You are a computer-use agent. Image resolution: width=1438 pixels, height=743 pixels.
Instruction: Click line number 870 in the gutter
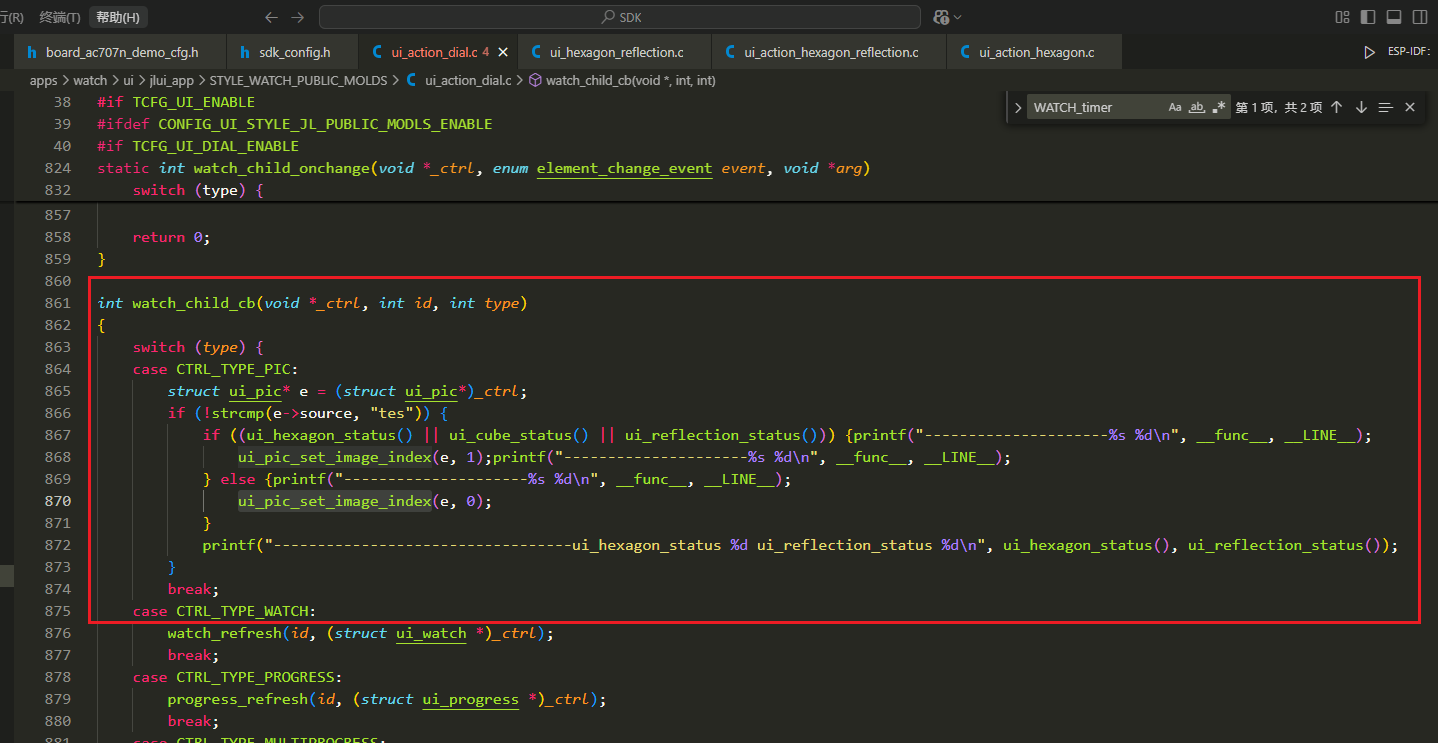tap(58, 501)
